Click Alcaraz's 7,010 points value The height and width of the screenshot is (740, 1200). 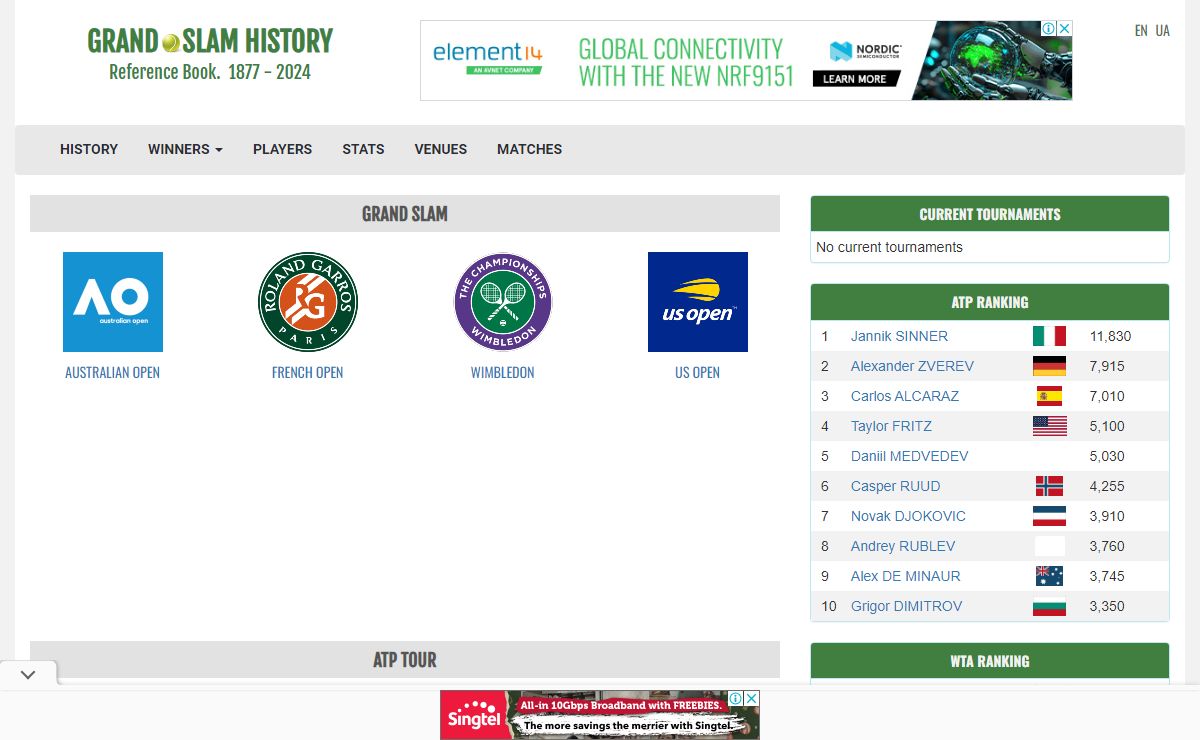tap(1107, 396)
